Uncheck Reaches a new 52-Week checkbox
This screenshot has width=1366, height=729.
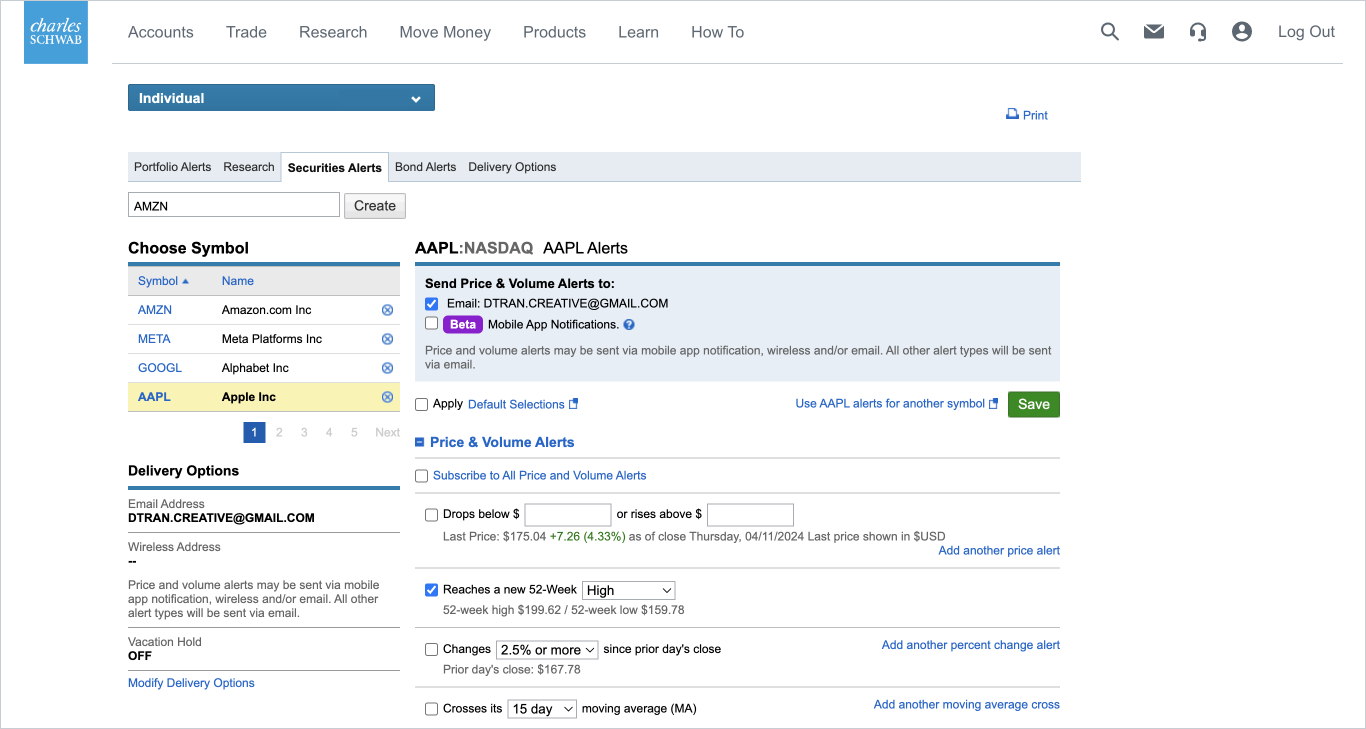pos(432,590)
